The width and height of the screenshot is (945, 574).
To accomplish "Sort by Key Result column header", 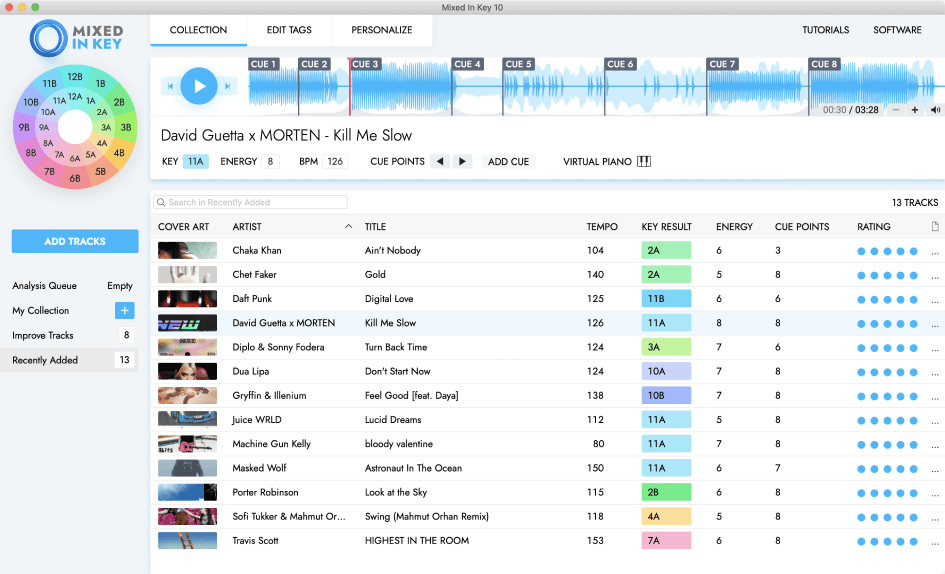I will pyautogui.click(x=667, y=227).
